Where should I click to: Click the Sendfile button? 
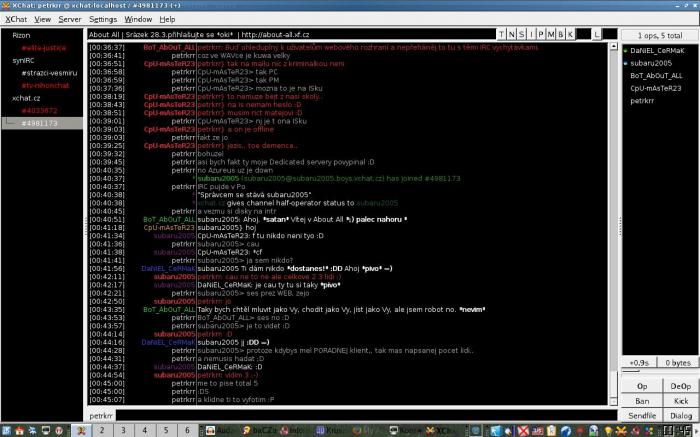point(642,416)
